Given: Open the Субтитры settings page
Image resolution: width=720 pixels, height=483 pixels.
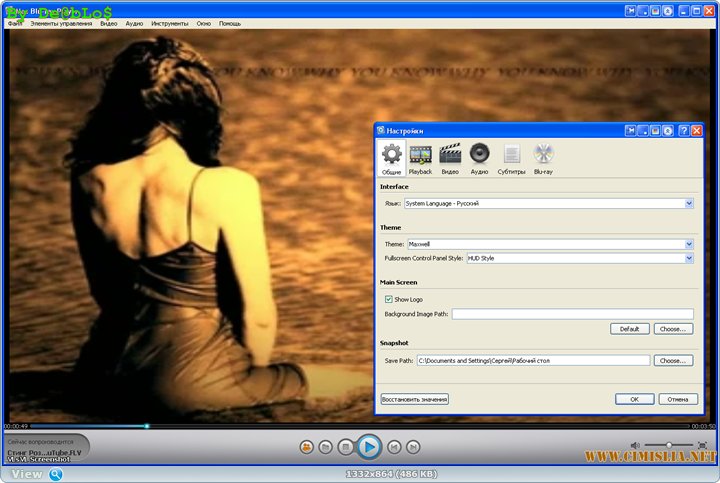Looking at the screenshot, I should click(512, 157).
